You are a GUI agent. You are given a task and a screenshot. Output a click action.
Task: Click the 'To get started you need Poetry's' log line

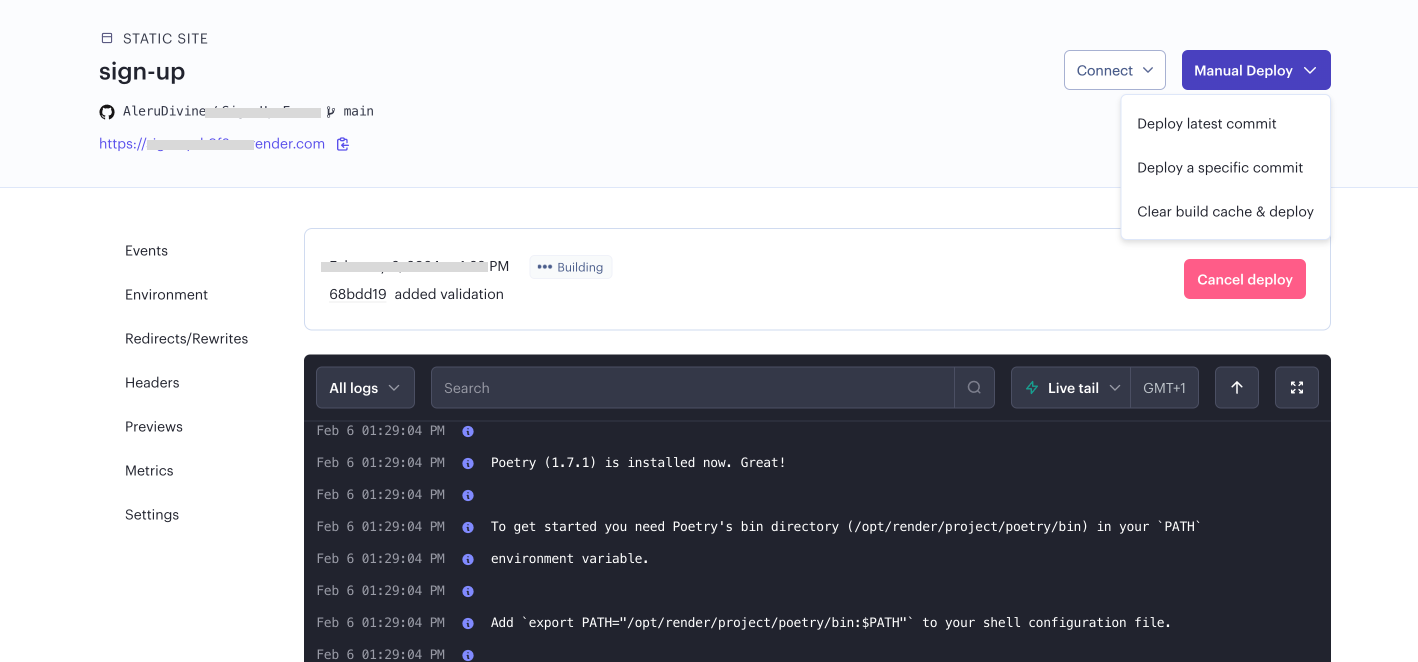click(845, 527)
